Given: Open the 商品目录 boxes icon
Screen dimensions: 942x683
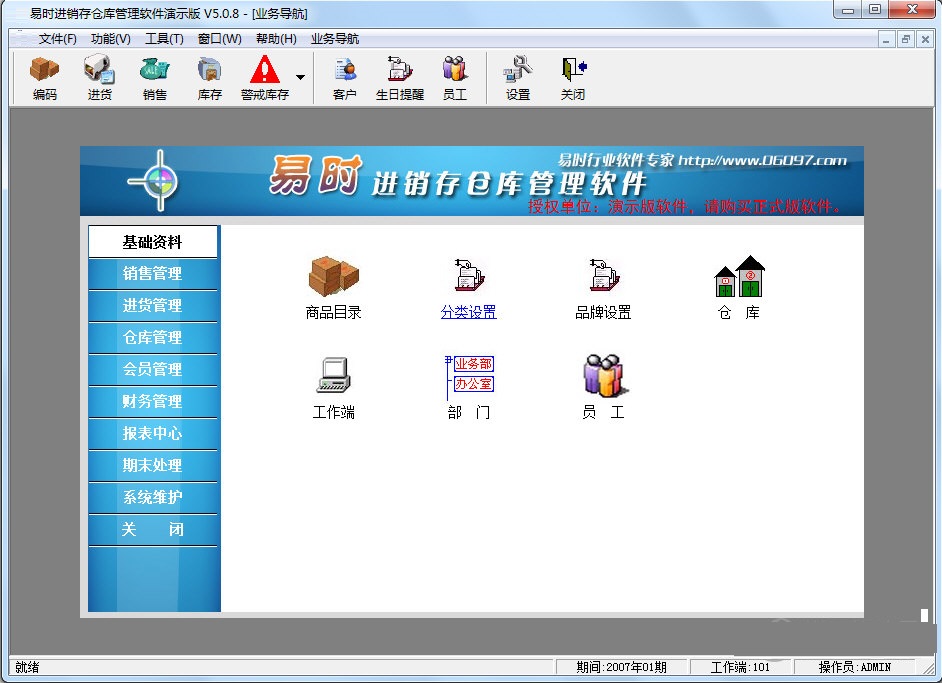Looking at the screenshot, I should 333,276.
